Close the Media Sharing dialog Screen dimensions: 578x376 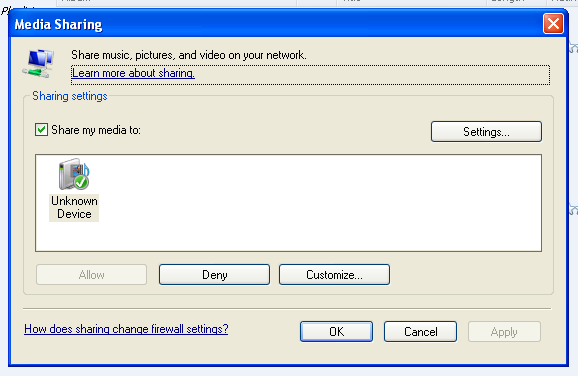tap(553, 24)
